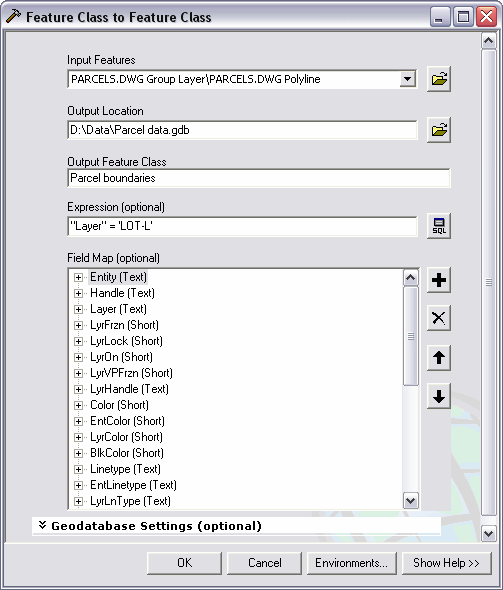Viewport: 503px width, 590px height.
Task: Maximize the Feature Class to Feature Class window
Action: click(x=463, y=17)
